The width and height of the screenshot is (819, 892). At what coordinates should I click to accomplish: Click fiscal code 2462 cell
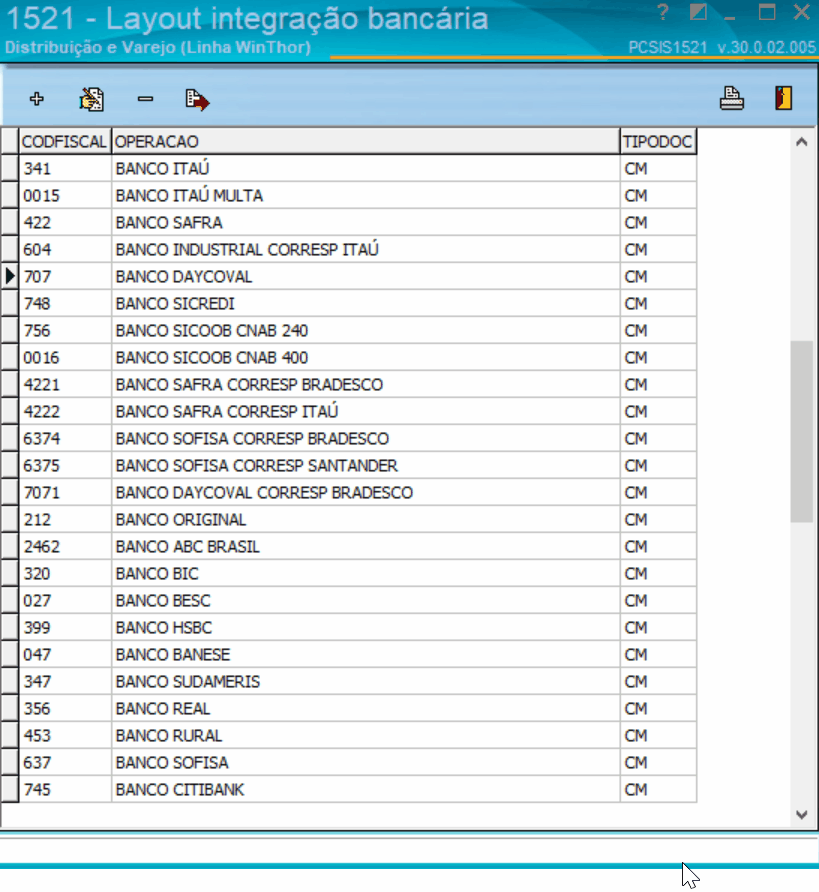click(x=65, y=547)
